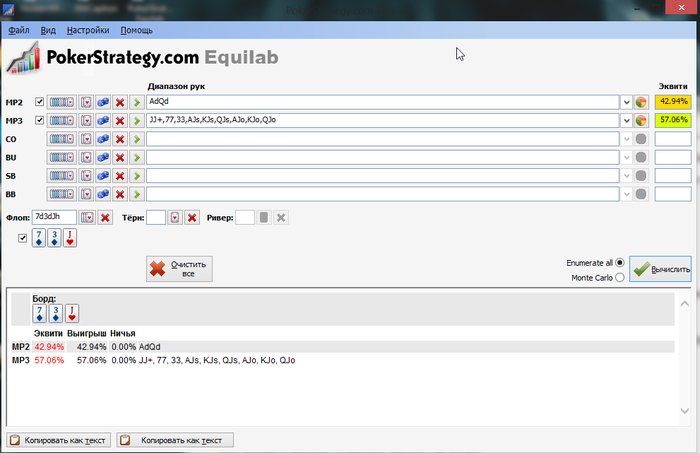Open the Вид menu

48,30
